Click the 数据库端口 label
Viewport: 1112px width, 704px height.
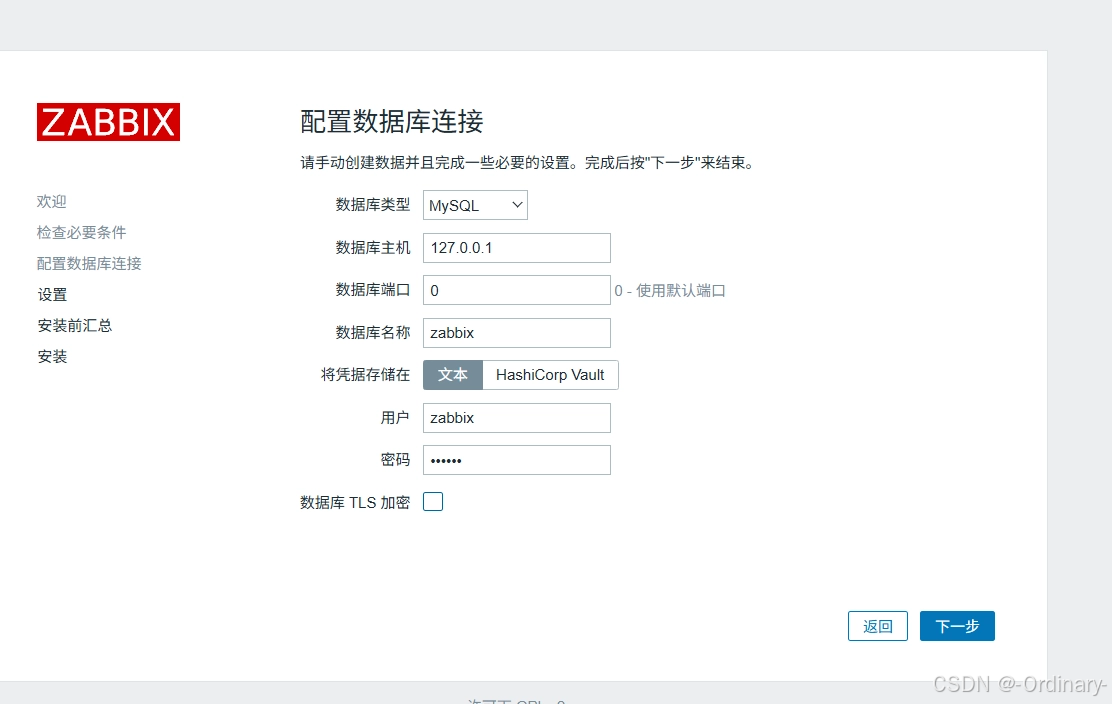pos(373,290)
